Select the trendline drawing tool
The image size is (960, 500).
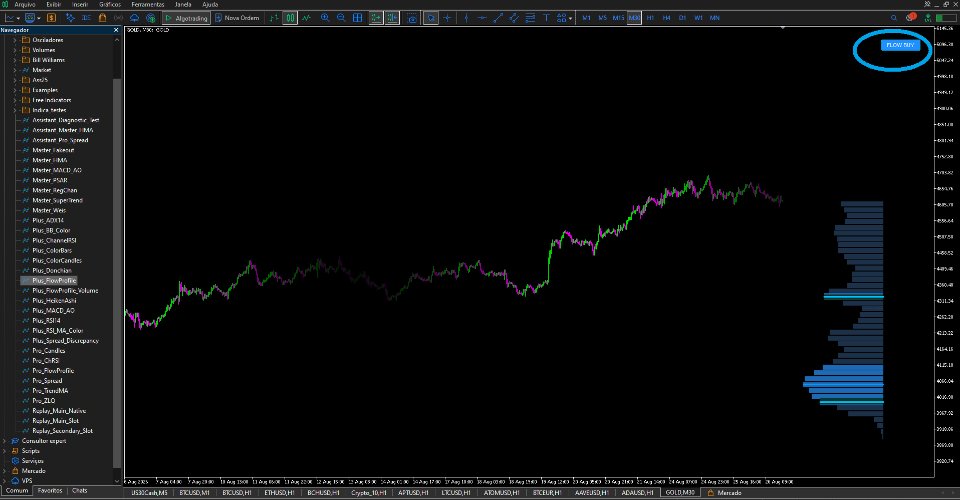498,18
